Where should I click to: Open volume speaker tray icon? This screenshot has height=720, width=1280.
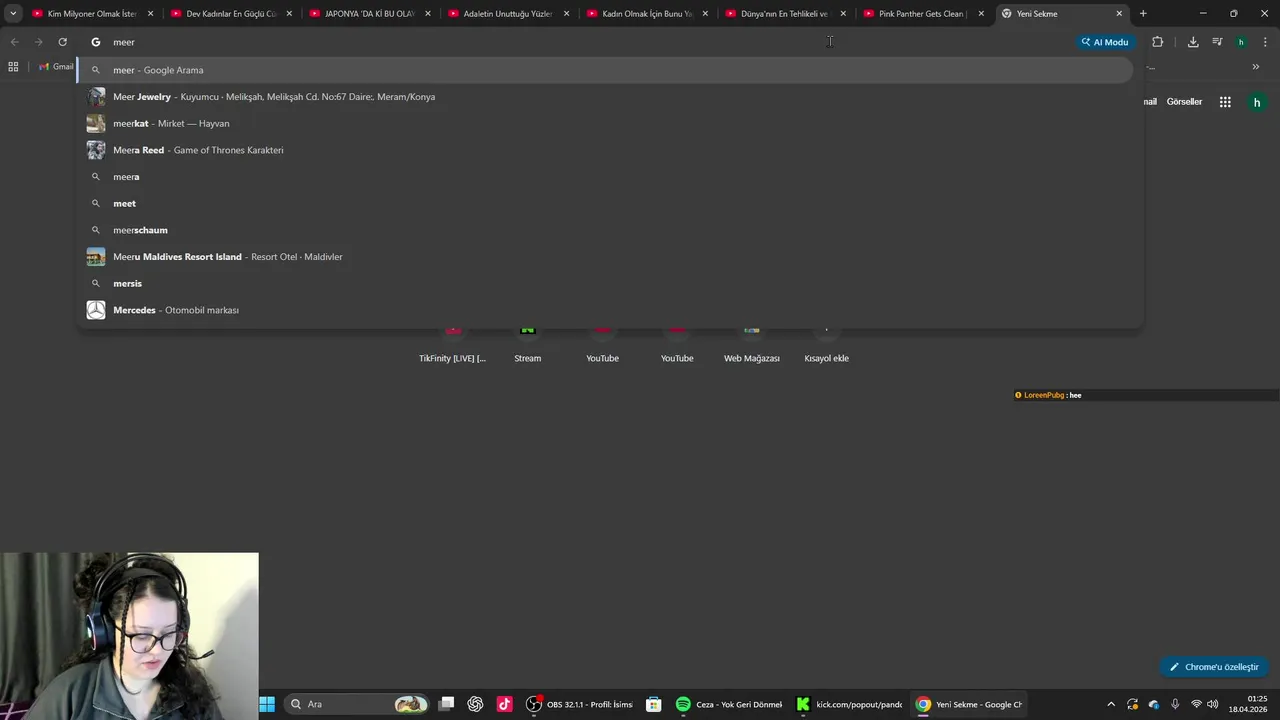click(1213, 704)
